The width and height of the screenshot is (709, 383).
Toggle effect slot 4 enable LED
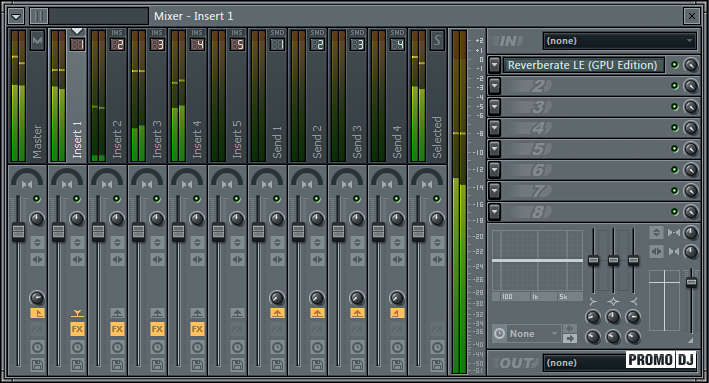coord(675,128)
